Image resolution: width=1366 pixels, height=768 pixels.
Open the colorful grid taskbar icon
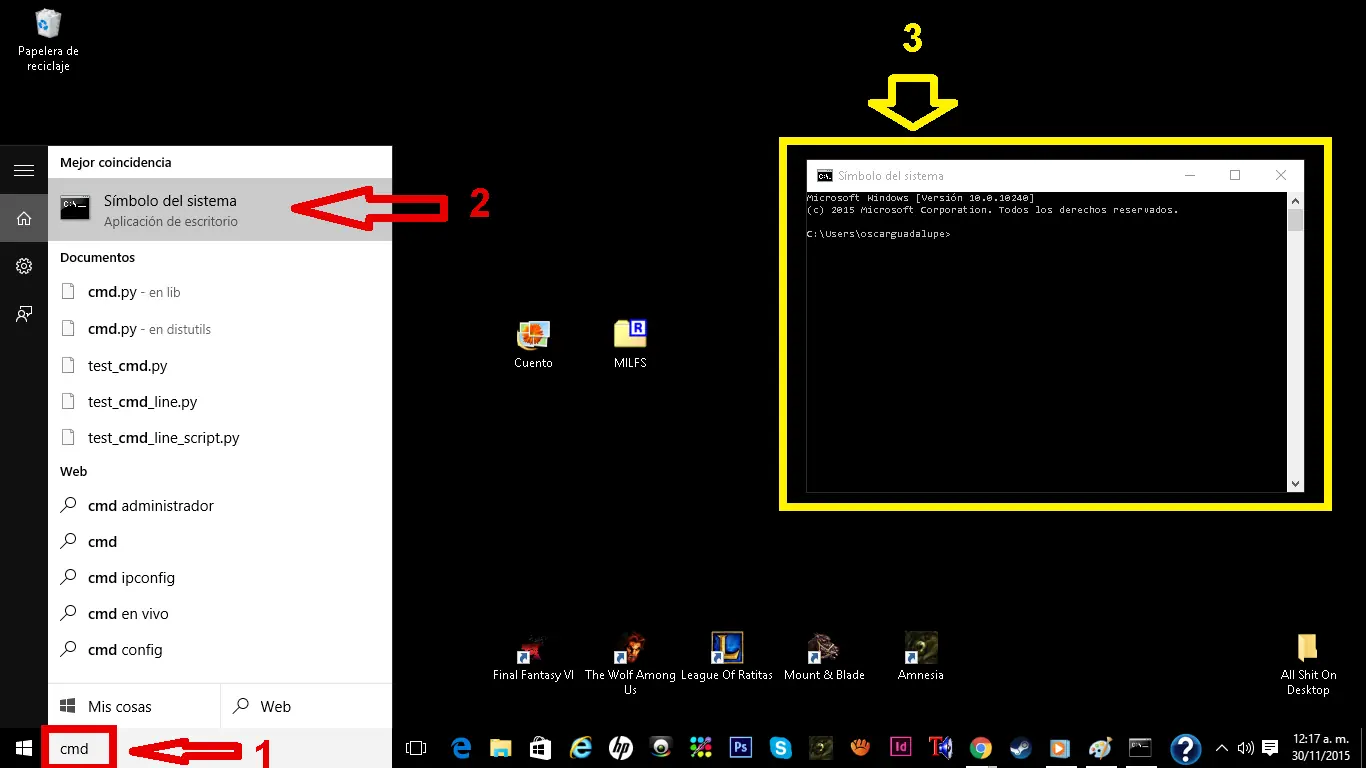(x=701, y=748)
